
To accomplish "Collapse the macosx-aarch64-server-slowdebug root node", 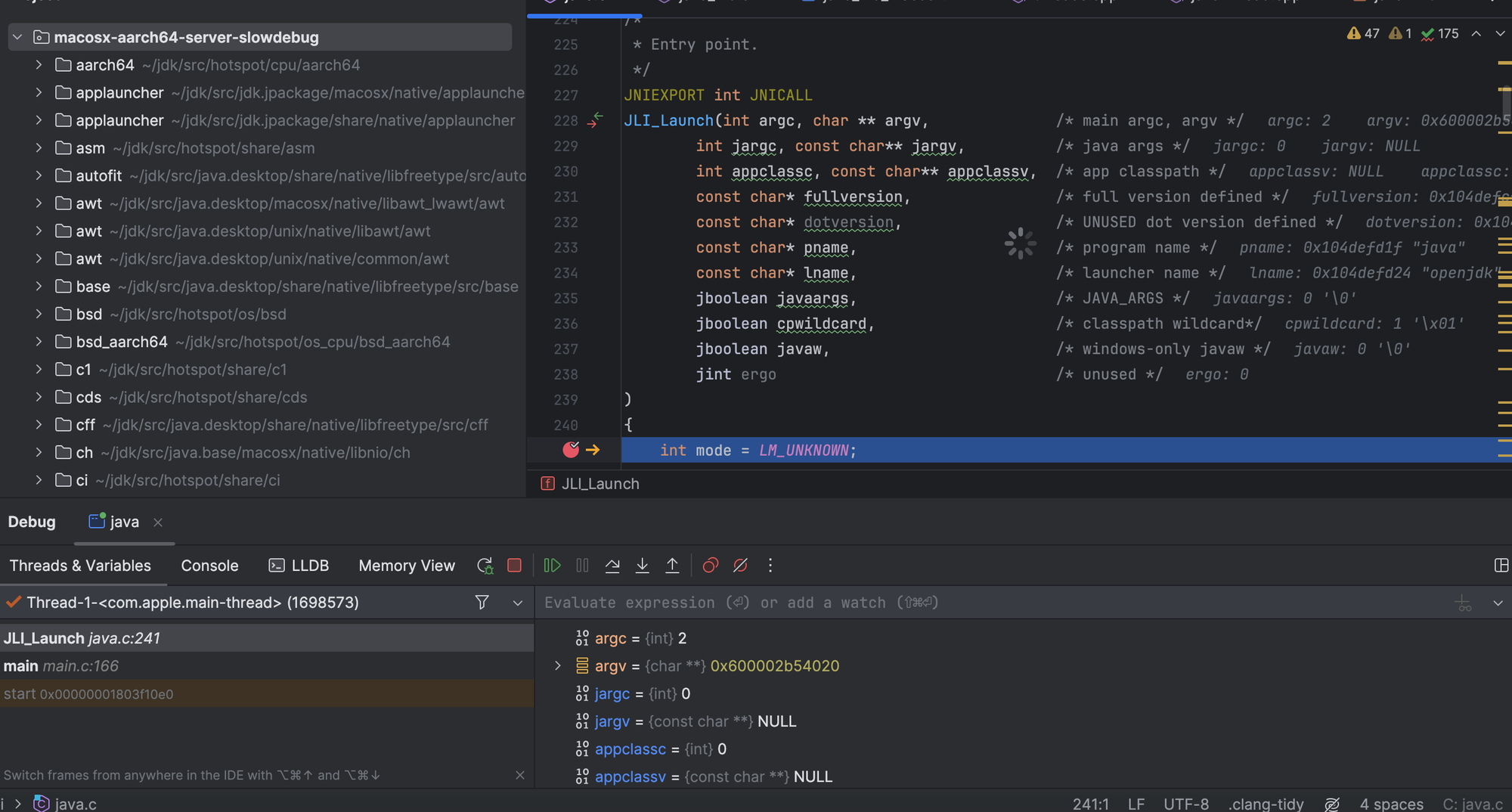I will point(17,37).
